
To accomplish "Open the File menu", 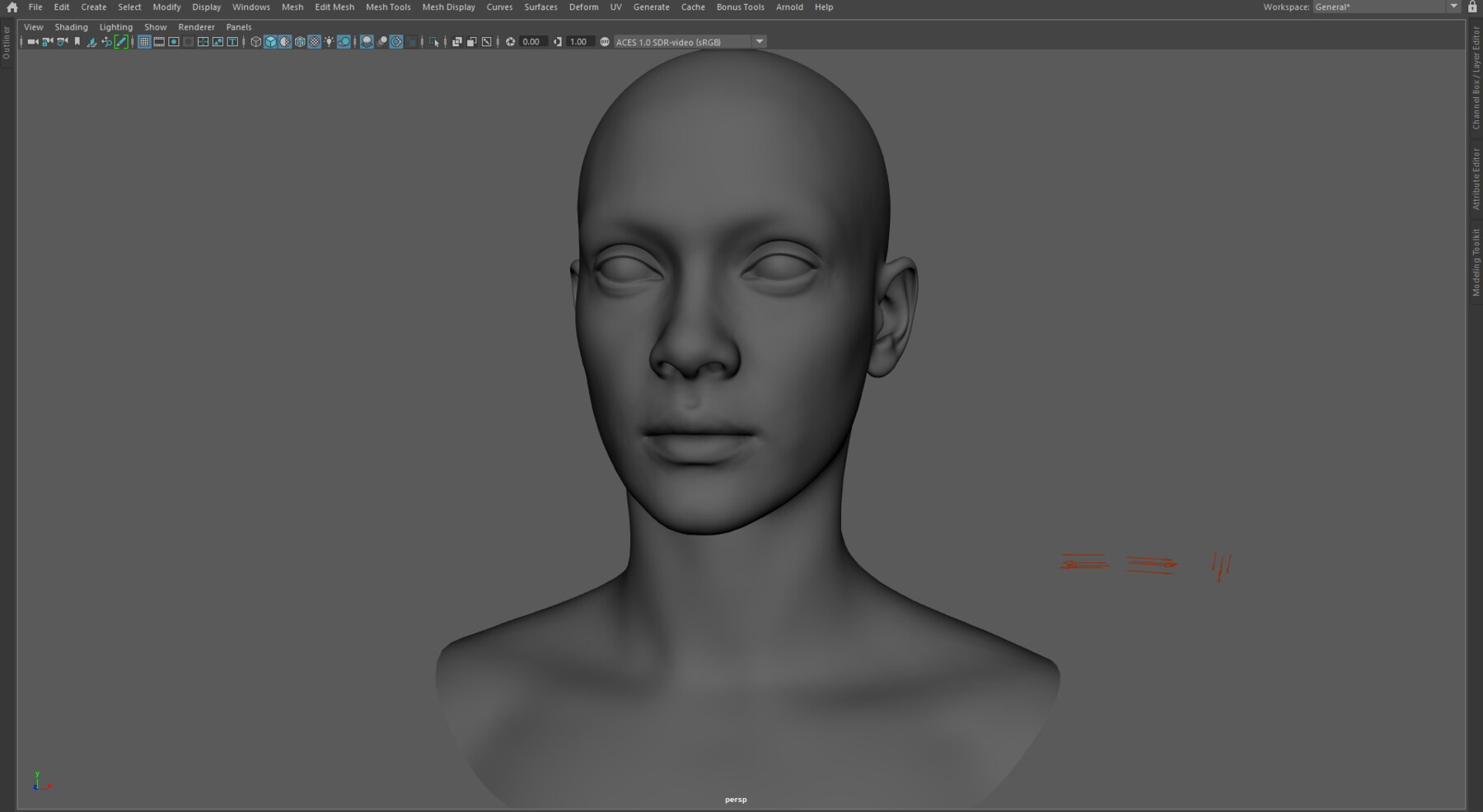I will pos(35,7).
